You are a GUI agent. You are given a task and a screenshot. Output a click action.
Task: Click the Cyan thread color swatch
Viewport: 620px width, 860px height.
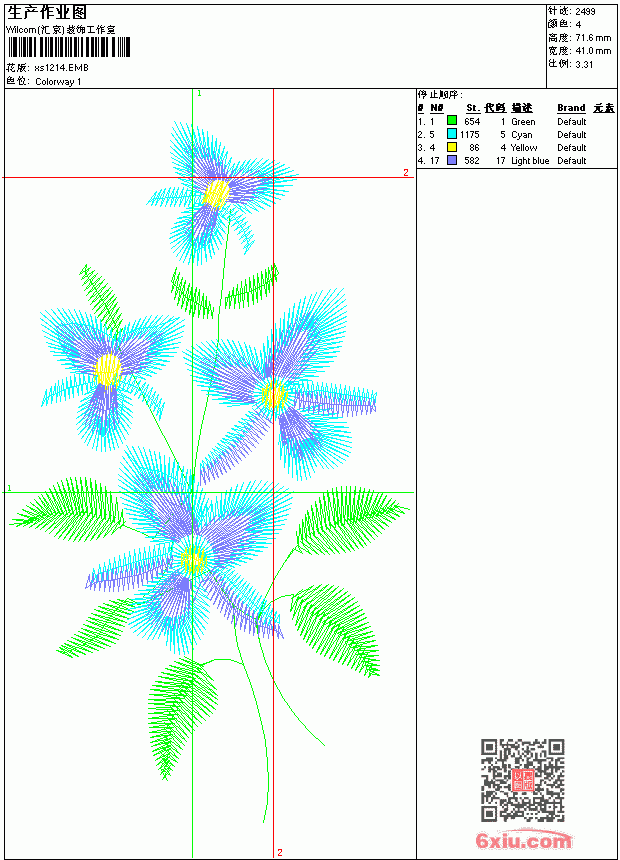click(x=452, y=134)
